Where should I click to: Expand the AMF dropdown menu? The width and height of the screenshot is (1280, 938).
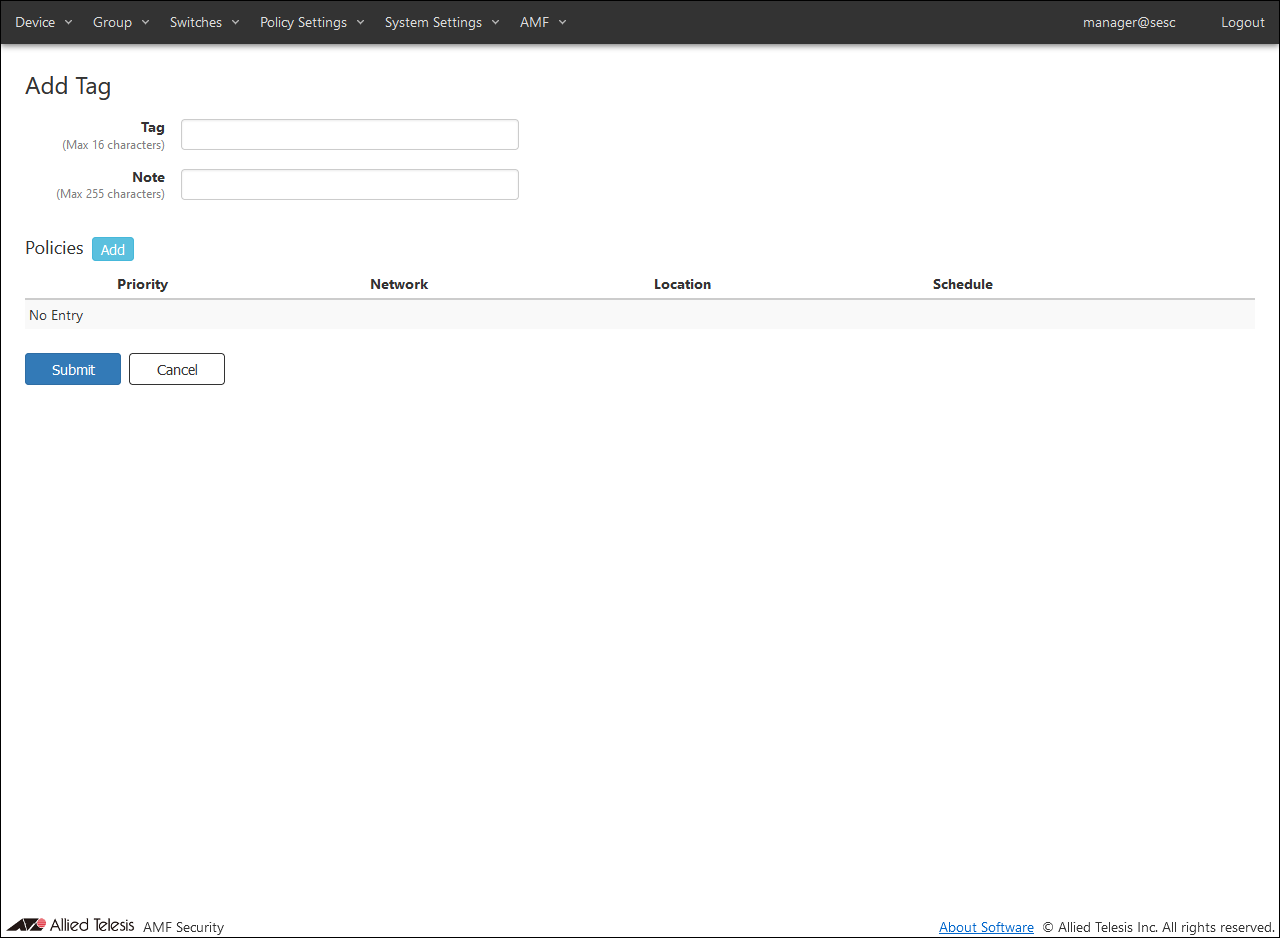(542, 22)
